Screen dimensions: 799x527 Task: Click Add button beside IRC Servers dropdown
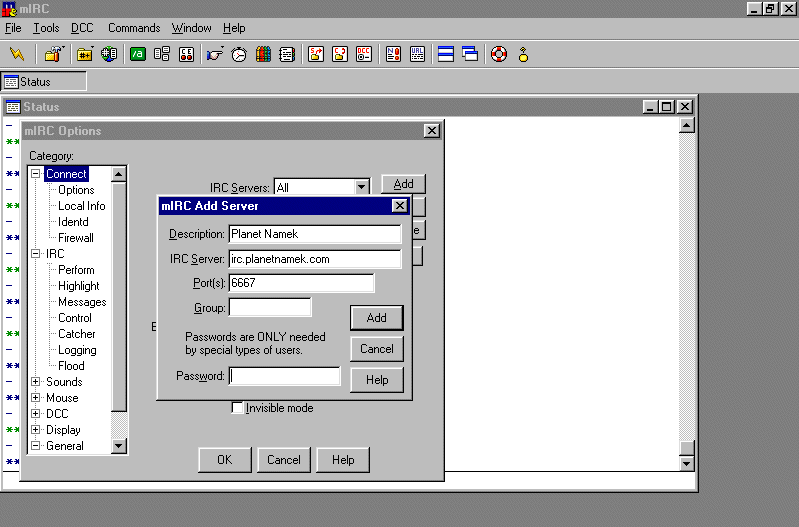point(403,184)
